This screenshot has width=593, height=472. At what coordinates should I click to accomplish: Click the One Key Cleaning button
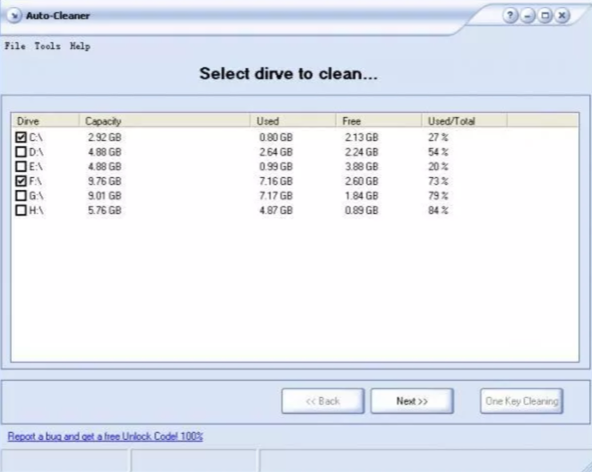(x=522, y=401)
